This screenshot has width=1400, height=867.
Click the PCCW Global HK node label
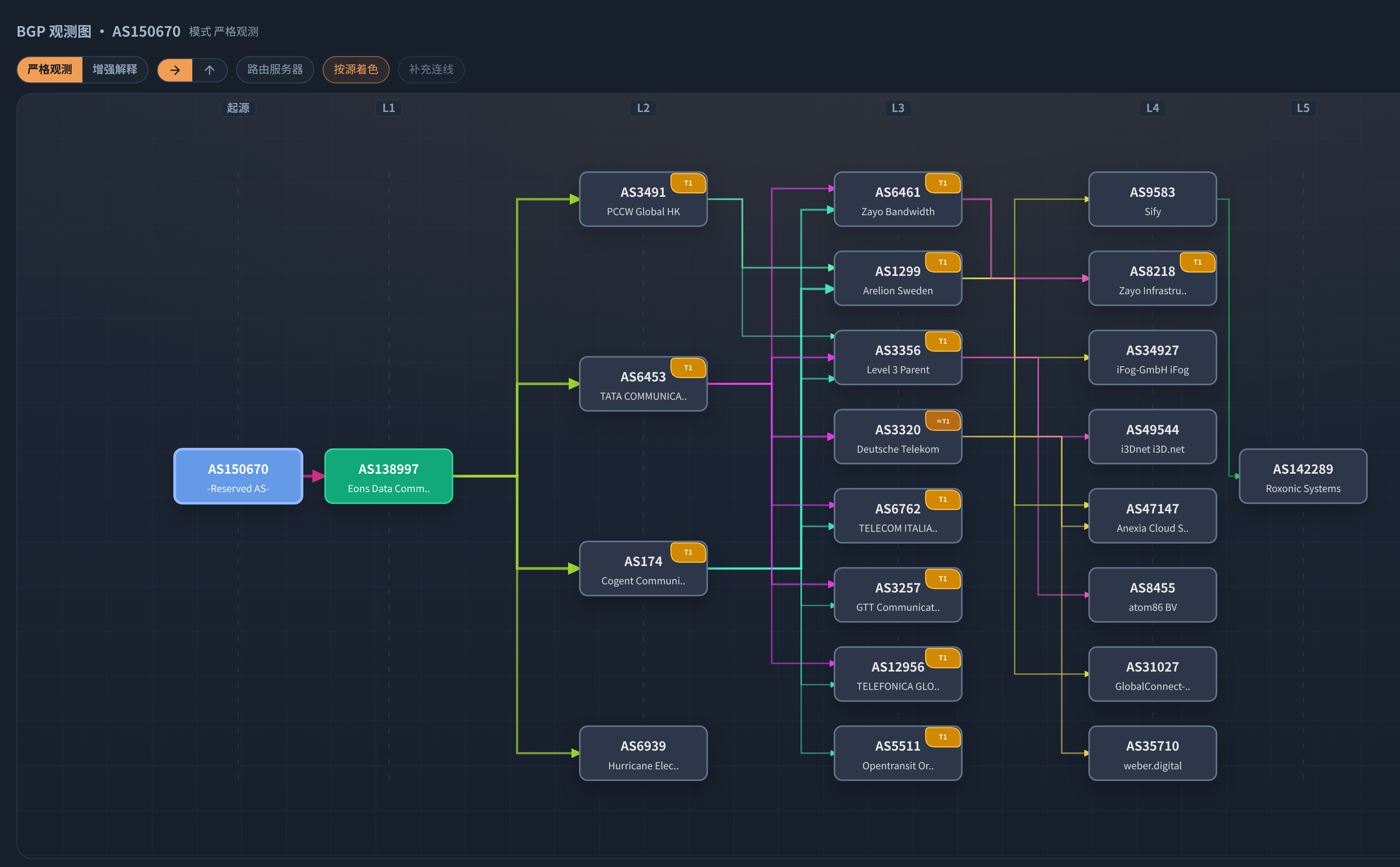(643, 212)
